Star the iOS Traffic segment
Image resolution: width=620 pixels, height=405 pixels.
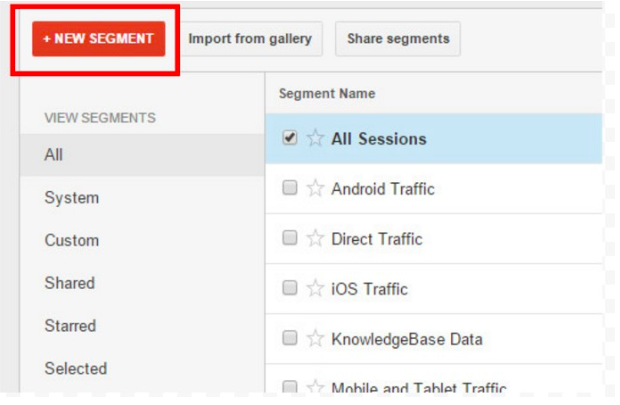tap(315, 288)
